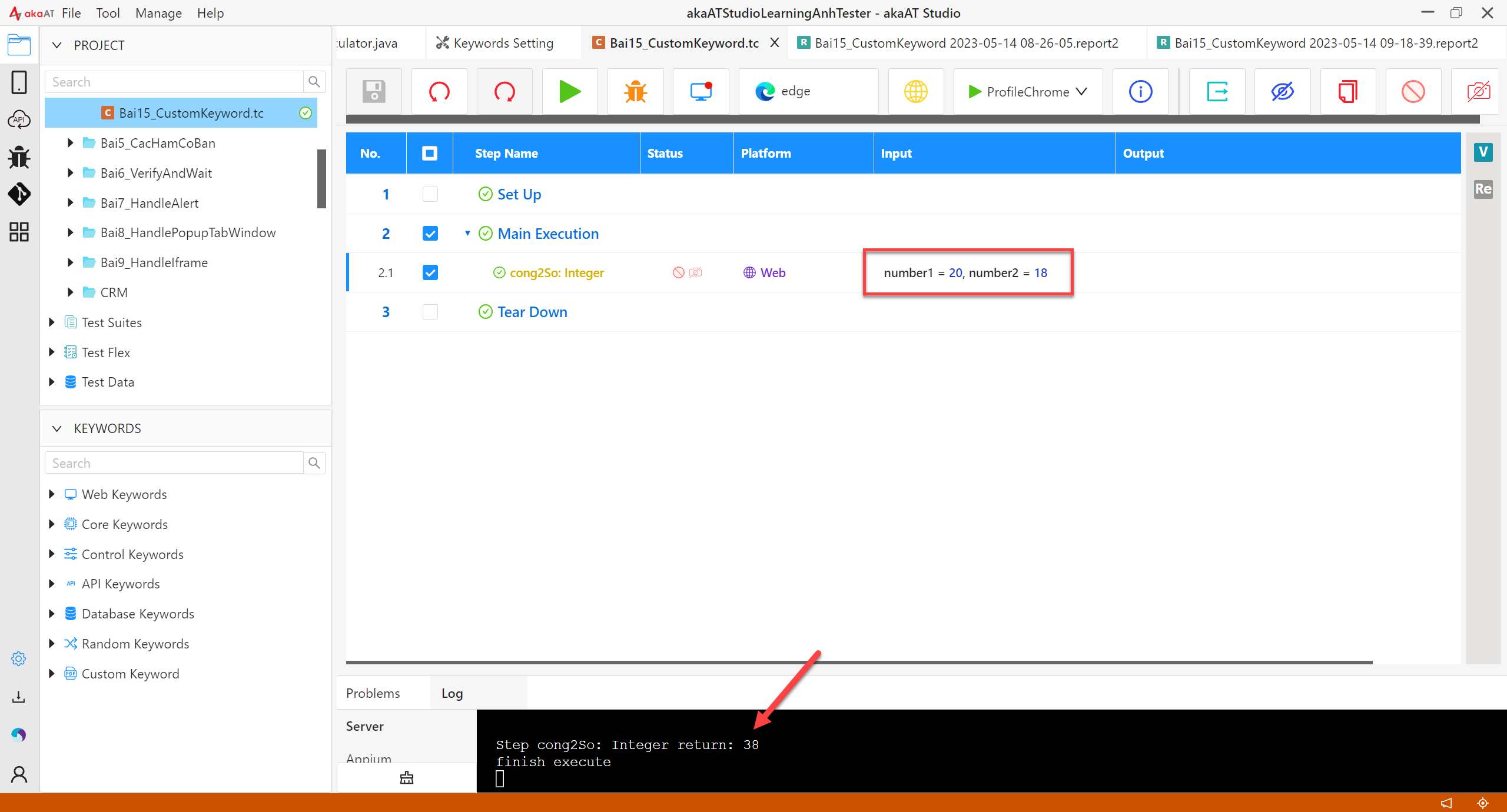1507x812 pixels.
Task: Open the 08-26-05.report2 tab
Action: pyautogui.click(x=966, y=43)
